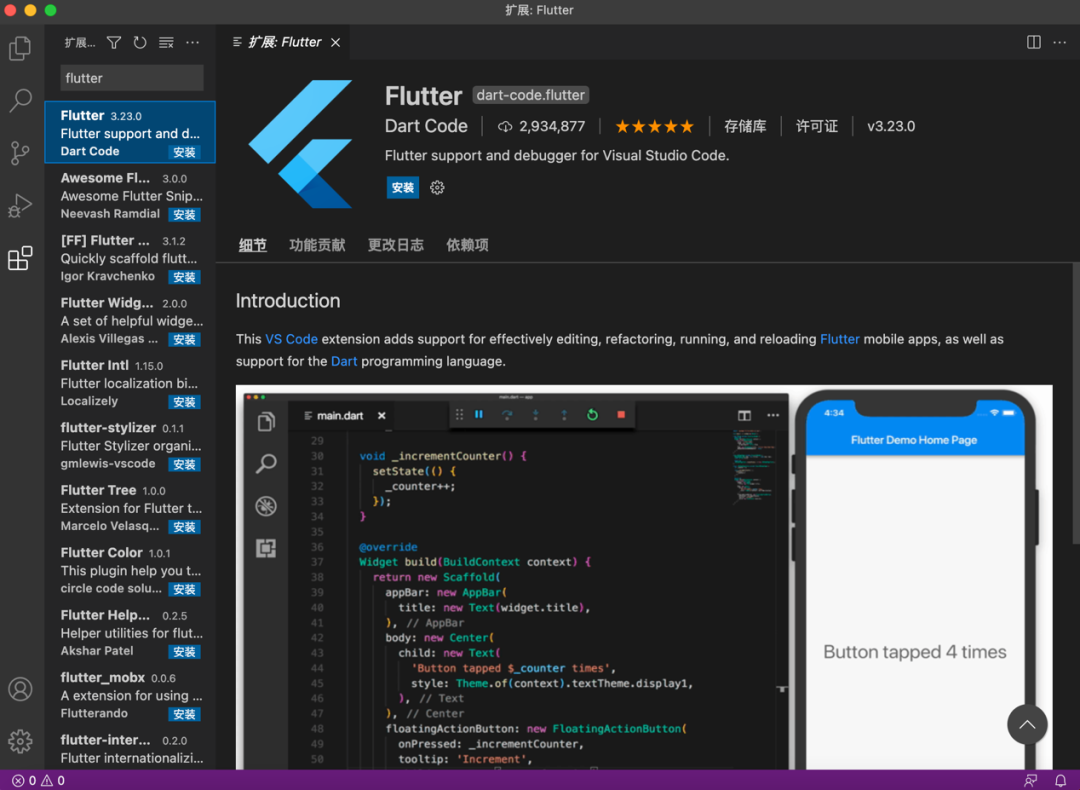Open the Extensions view in activity bar
This screenshot has width=1080, height=790.
coord(20,257)
